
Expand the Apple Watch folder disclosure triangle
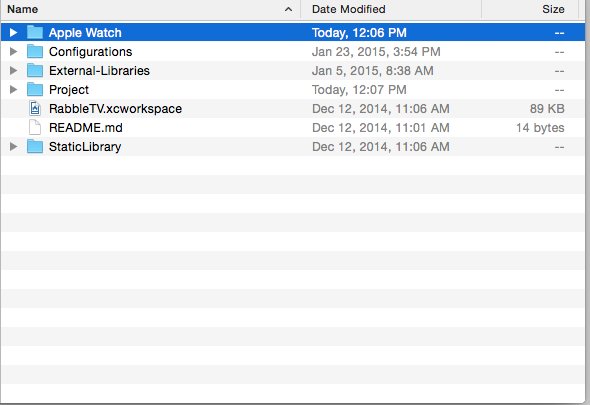[13, 33]
